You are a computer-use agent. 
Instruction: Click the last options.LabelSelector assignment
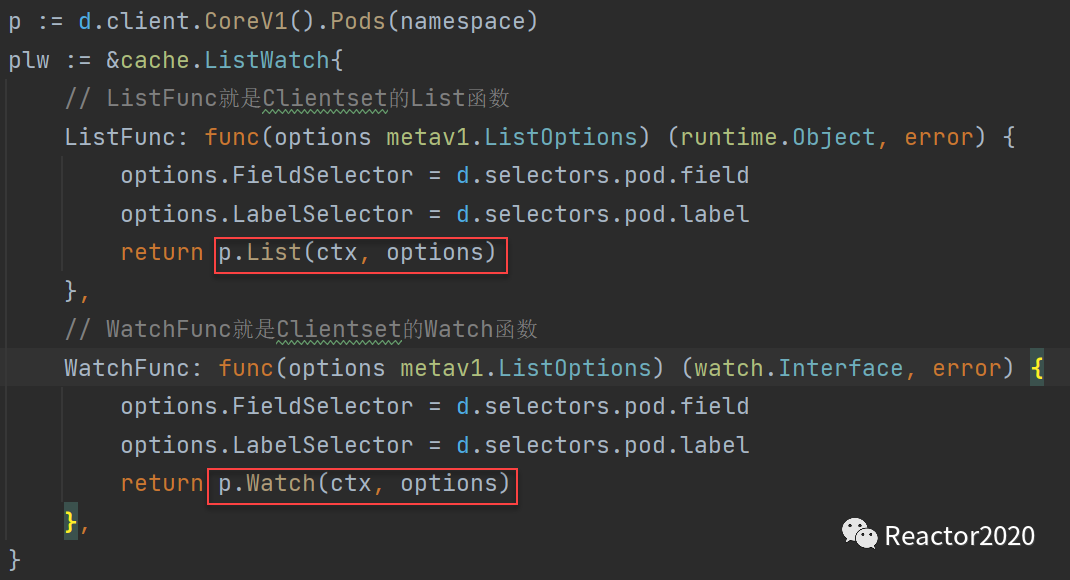tap(435, 445)
